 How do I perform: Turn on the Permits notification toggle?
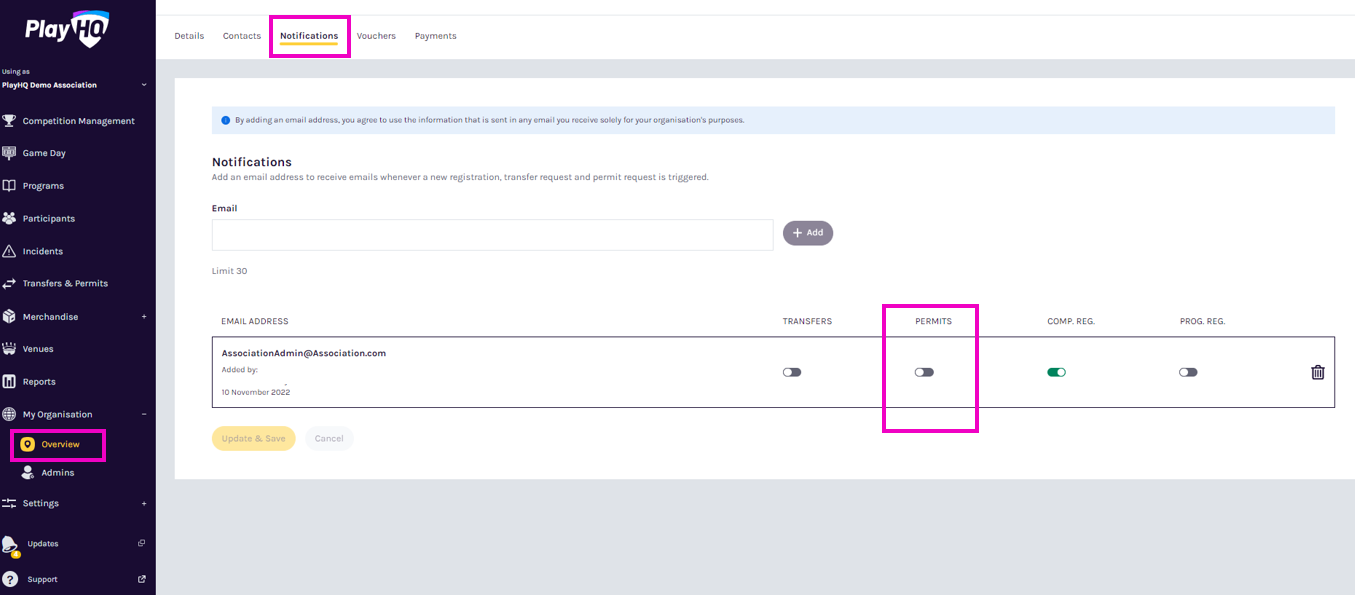click(x=924, y=372)
